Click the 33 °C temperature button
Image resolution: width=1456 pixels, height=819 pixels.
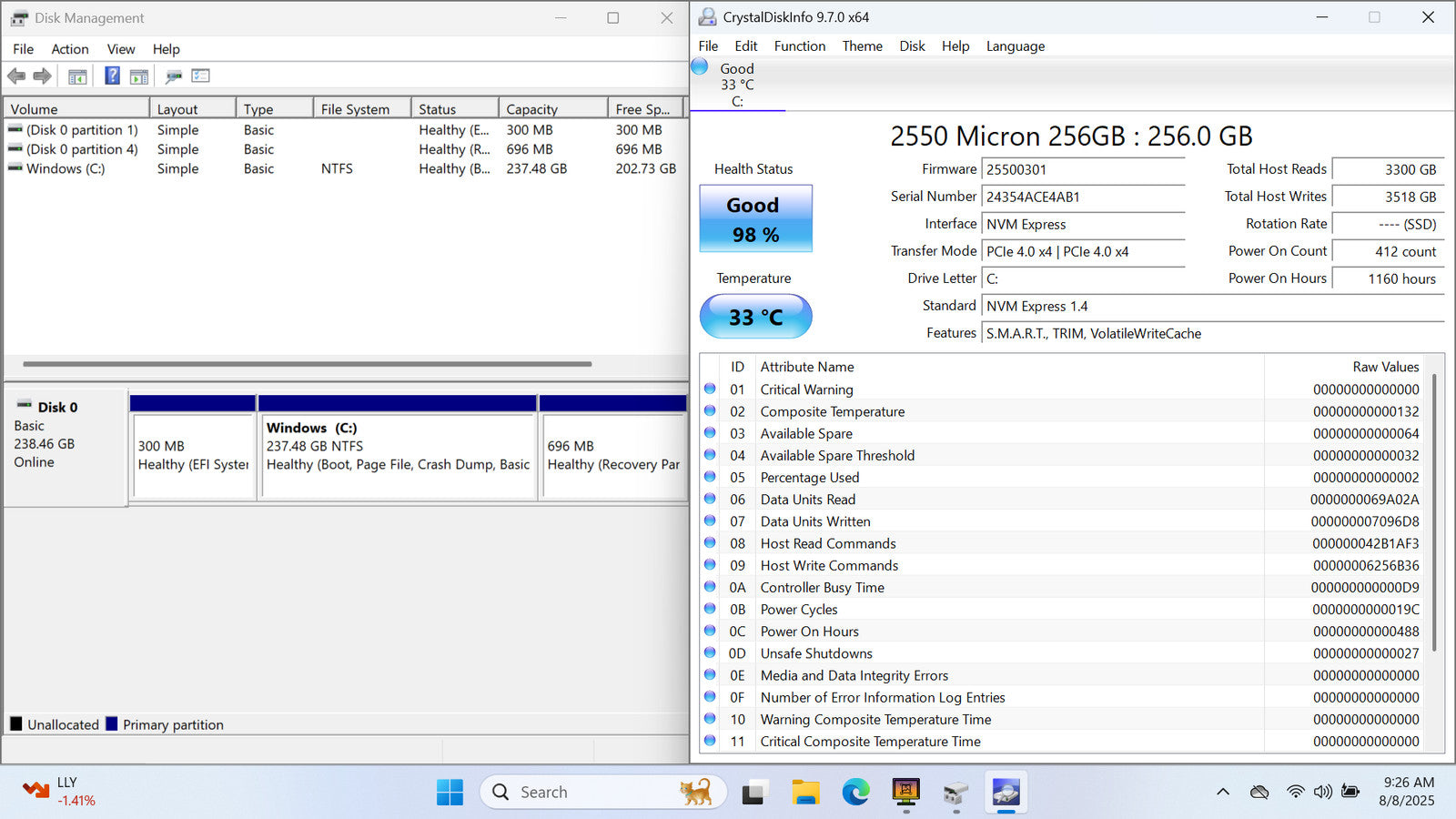(755, 317)
